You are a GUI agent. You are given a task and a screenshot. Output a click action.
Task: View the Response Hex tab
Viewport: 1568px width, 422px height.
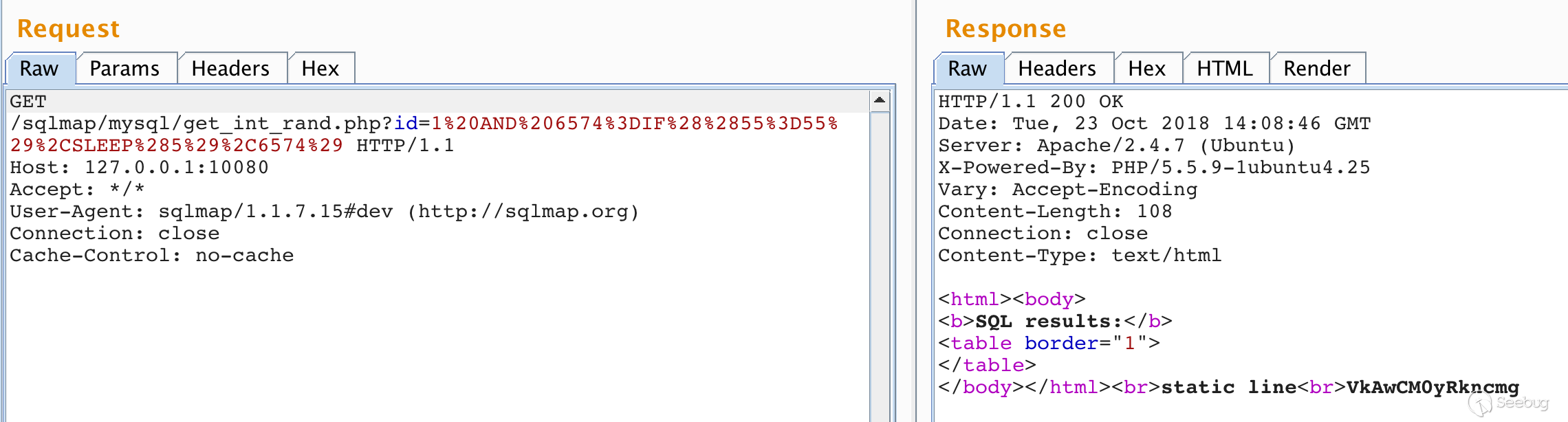pyautogui.click(x=1146, y=69)
